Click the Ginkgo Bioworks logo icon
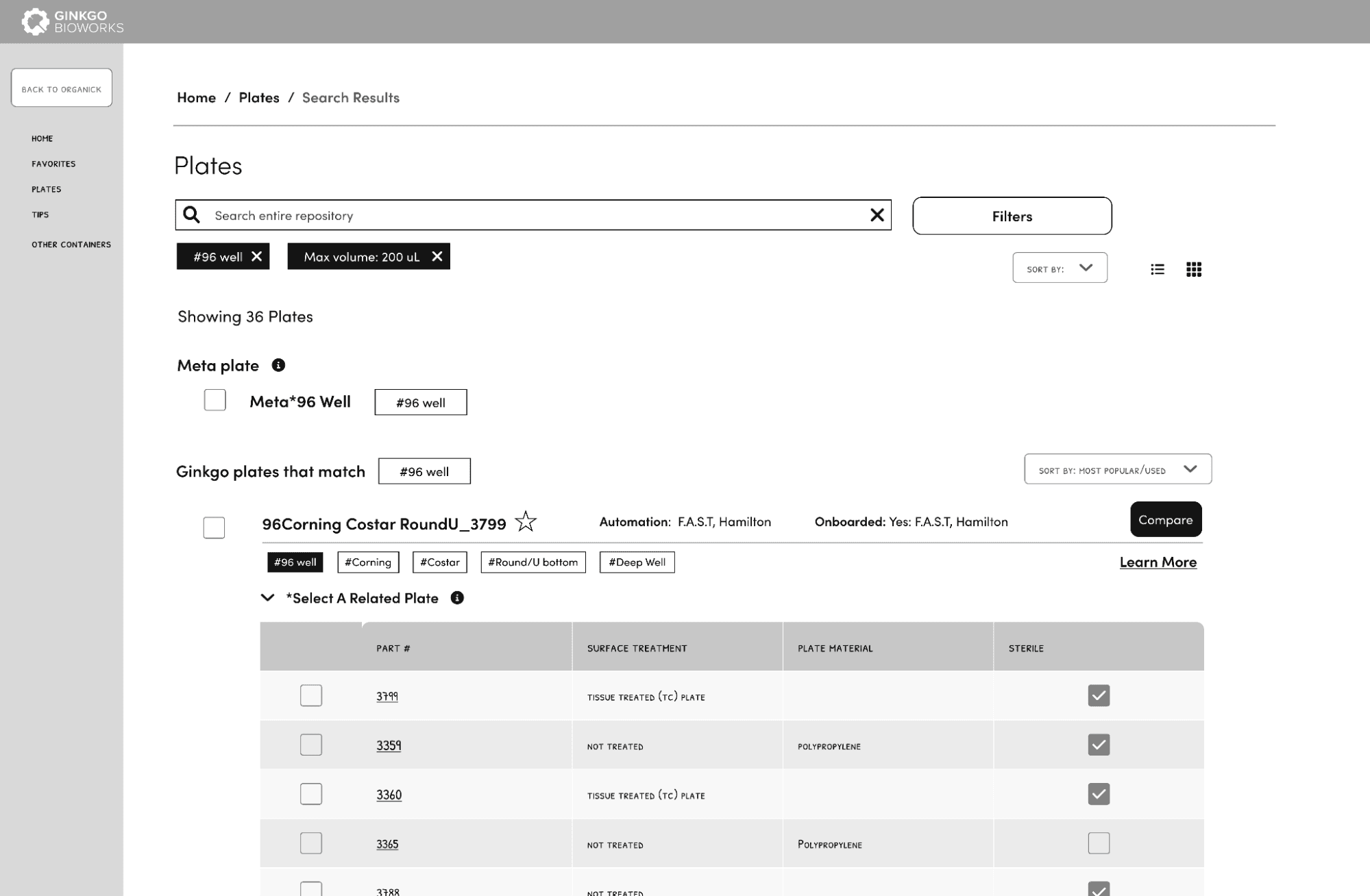Viewport: 1370px width, 896px height. [36, 21]
